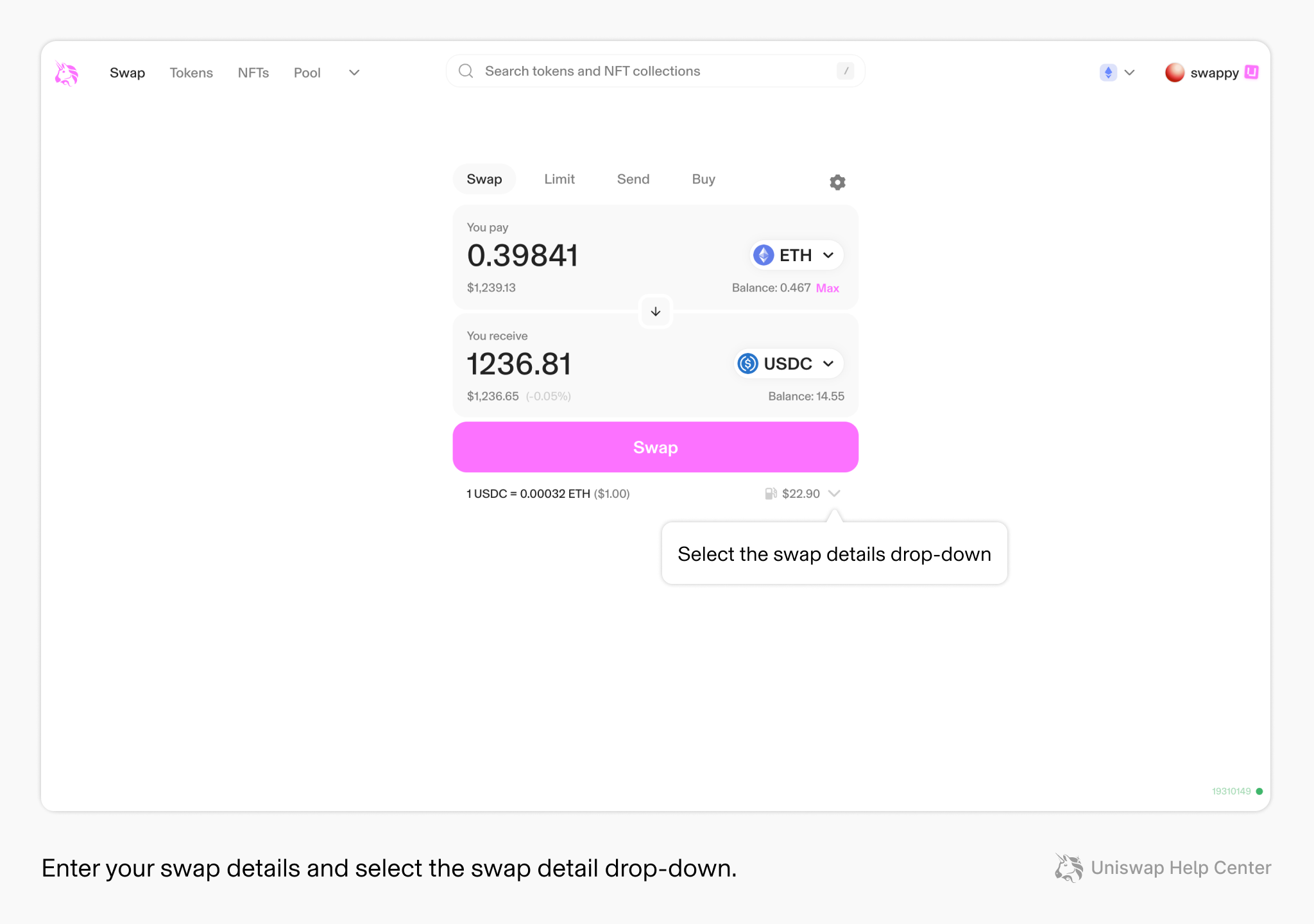The height and width of the screenshot is (924, 1314).
Task: Switch to the Limit tab
Action: (559, 179)
